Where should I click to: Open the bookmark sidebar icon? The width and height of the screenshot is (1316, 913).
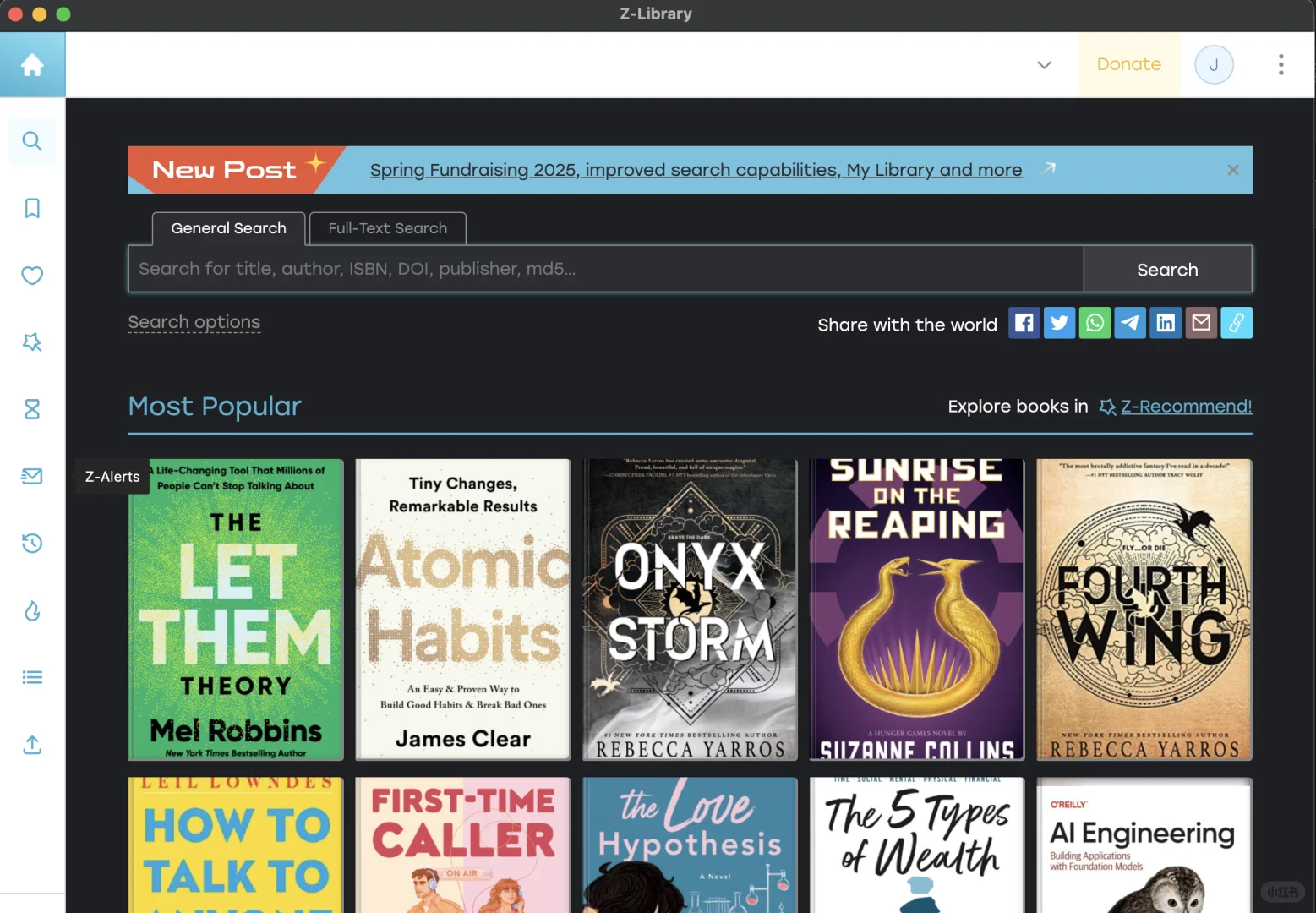click(x=32, y=208)
